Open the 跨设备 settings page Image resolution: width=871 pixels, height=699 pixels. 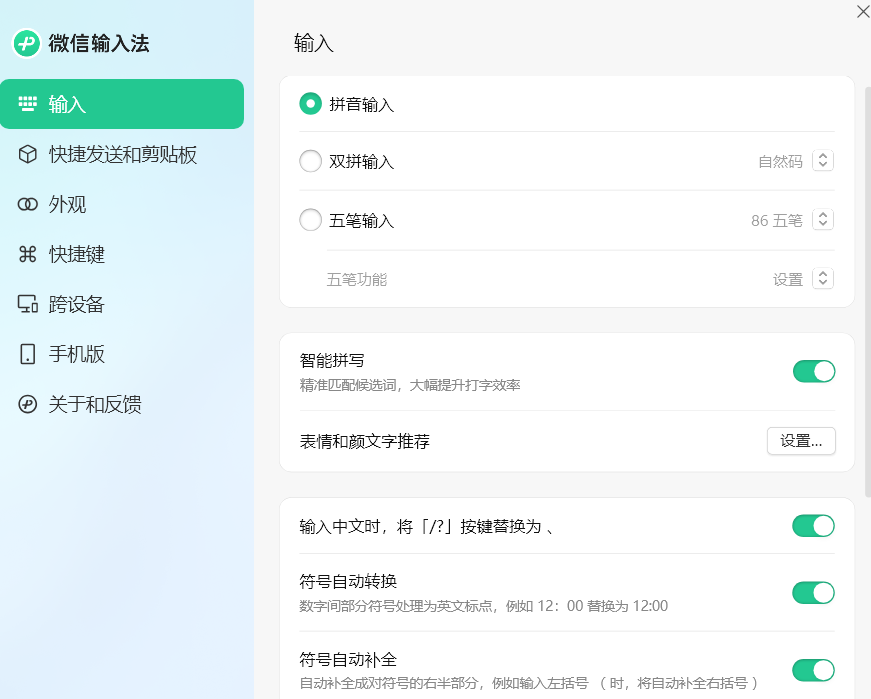tap(122, 304)
